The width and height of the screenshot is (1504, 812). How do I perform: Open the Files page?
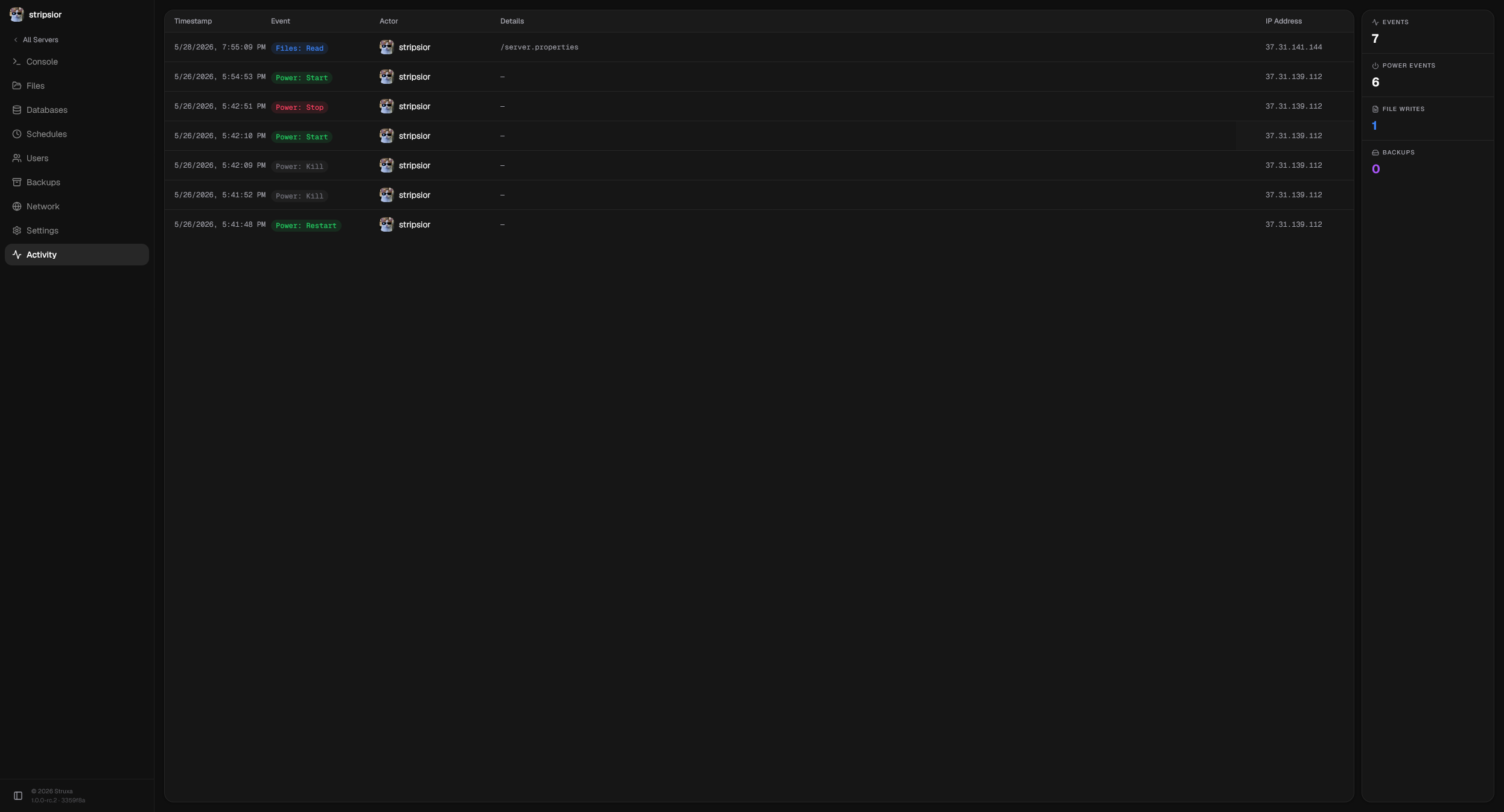[x=77, y=86]
